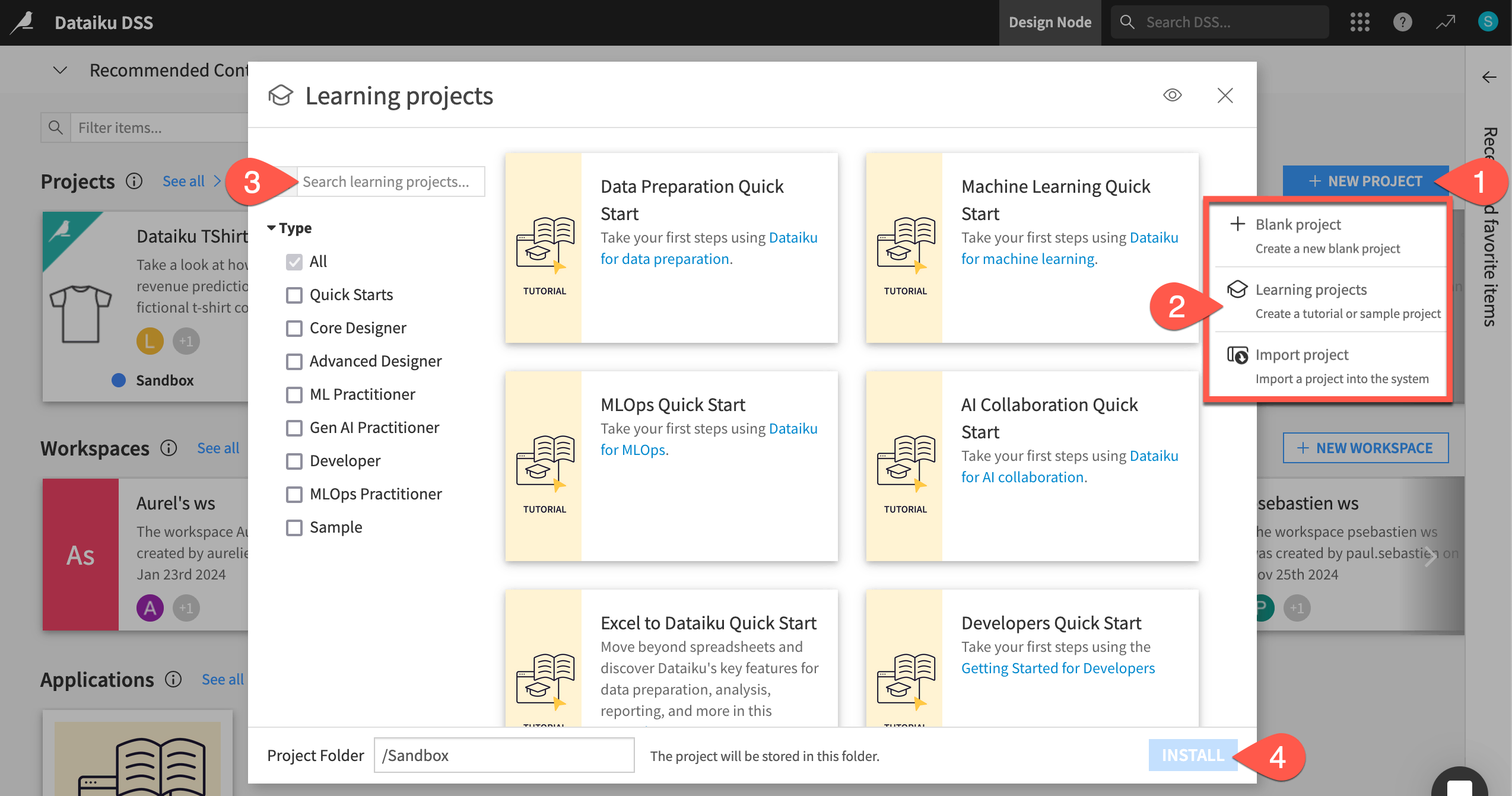Open Getting Started for Developers link
The height and width of the screenshot is (796, 1512).
pos(1058,668)
